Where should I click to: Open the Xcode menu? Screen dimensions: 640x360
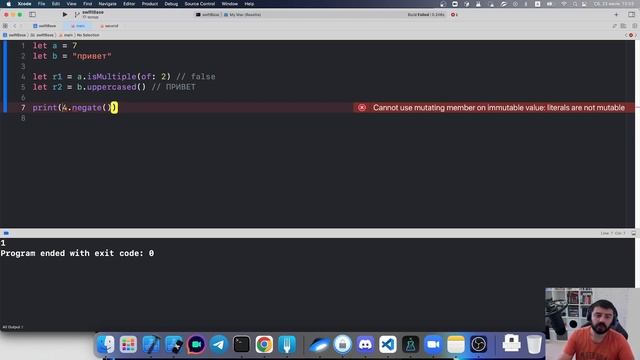pos(24,4)
